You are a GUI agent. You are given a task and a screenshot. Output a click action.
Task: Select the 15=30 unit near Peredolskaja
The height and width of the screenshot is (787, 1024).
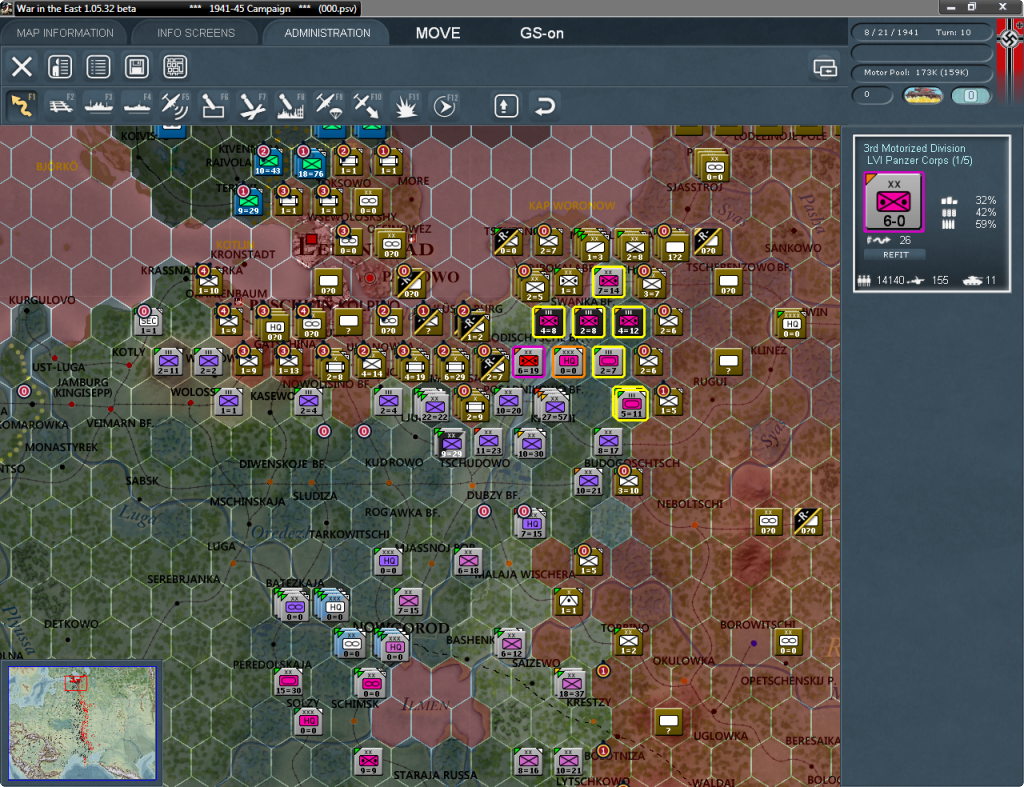pos(288,683)
